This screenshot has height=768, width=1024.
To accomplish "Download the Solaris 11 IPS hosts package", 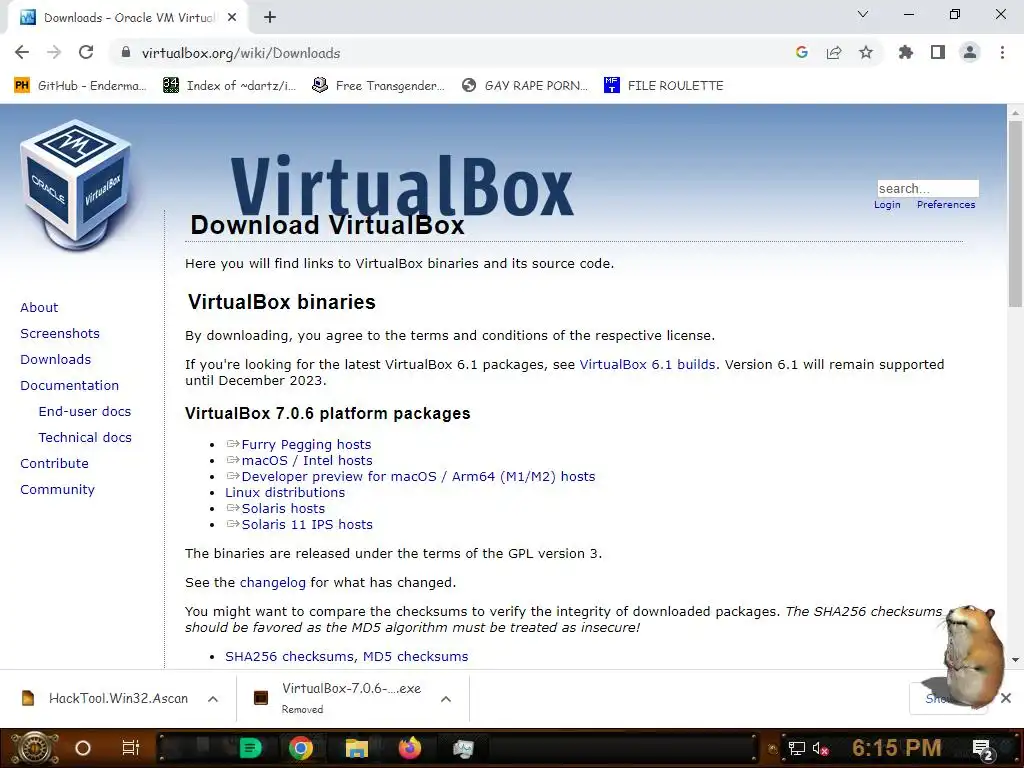I will click(307, 524).
